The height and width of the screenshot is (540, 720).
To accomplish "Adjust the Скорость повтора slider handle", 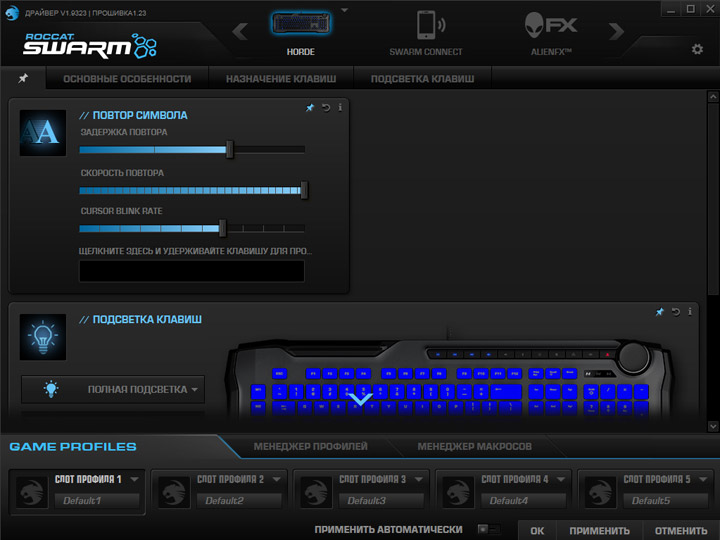I will click(x=304, y=190).
